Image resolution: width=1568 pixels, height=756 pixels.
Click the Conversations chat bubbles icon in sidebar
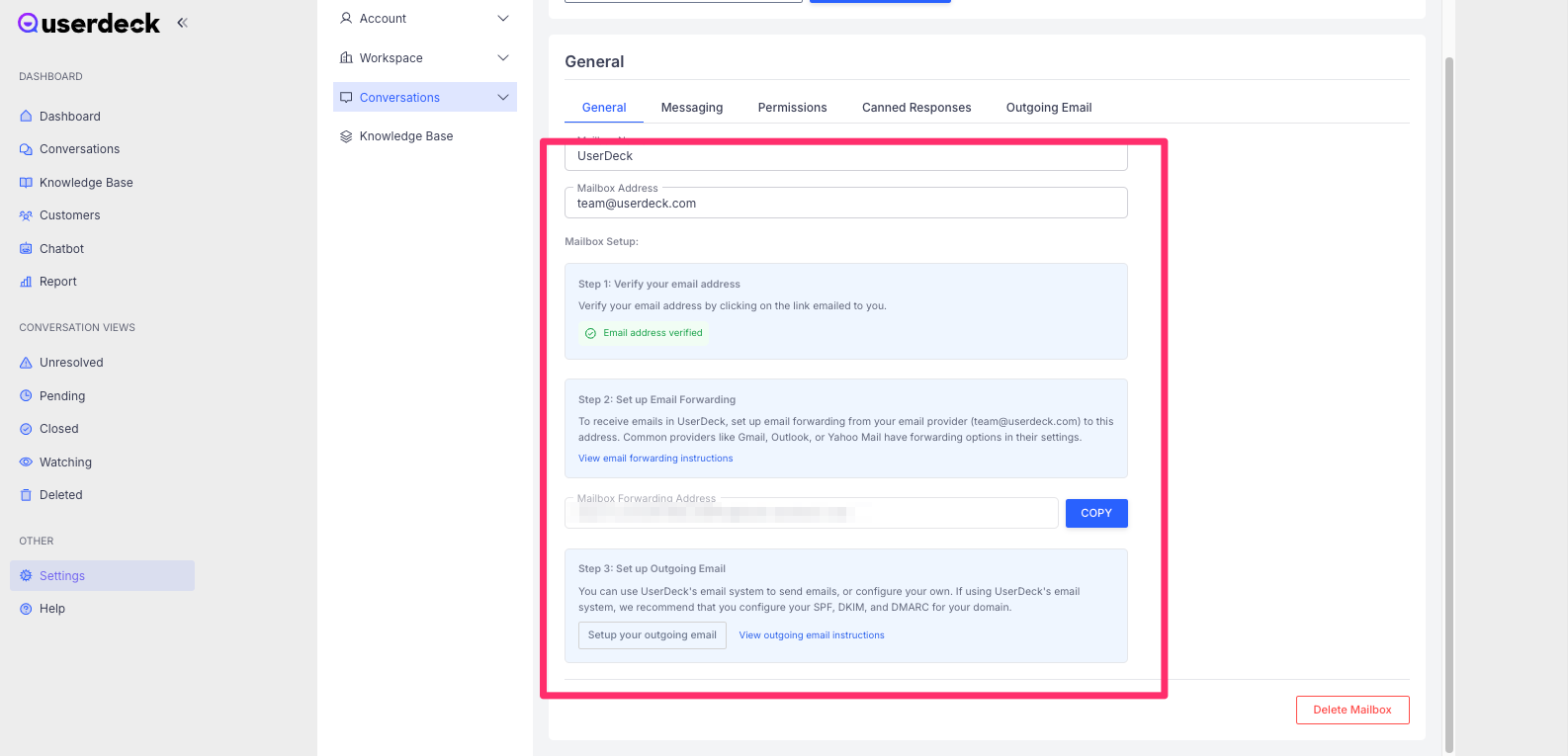[x=26, y=149]
